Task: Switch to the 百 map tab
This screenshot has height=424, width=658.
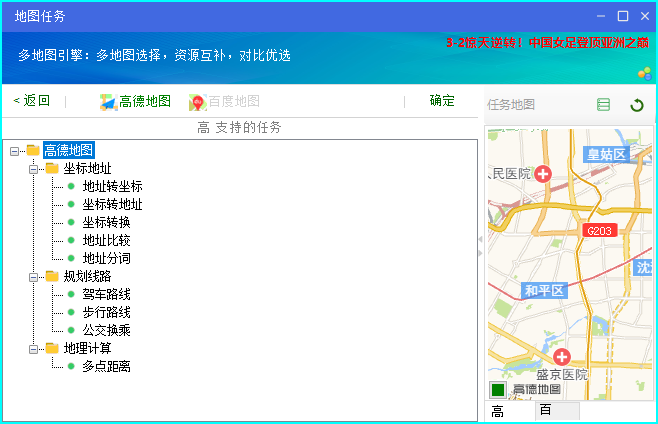Action: pos(558,410)
